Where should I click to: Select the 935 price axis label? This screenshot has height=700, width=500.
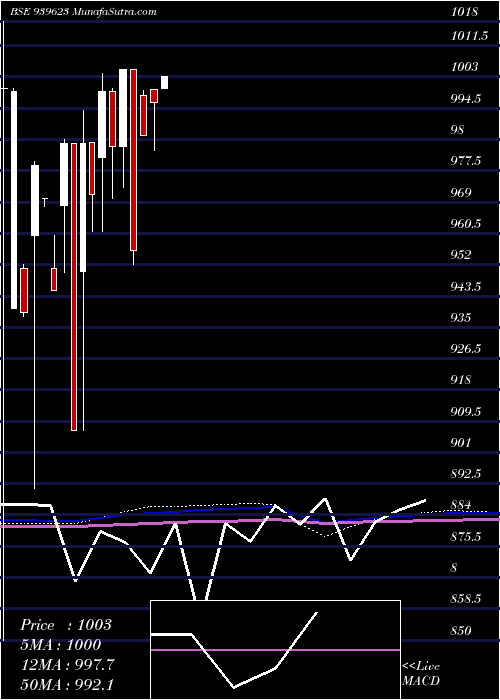coord(462,317)
